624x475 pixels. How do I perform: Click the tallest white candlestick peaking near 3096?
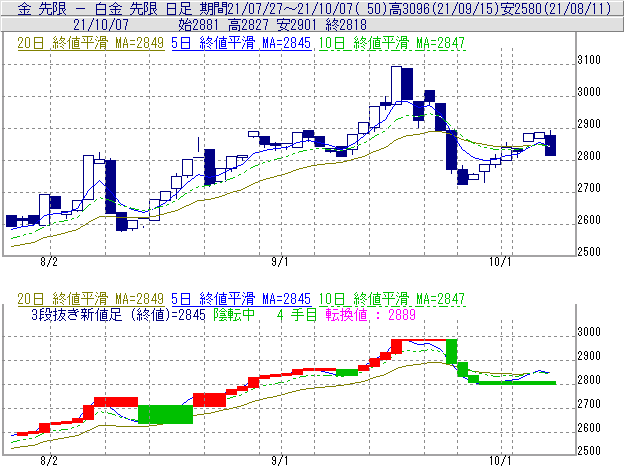coord(396,85)
